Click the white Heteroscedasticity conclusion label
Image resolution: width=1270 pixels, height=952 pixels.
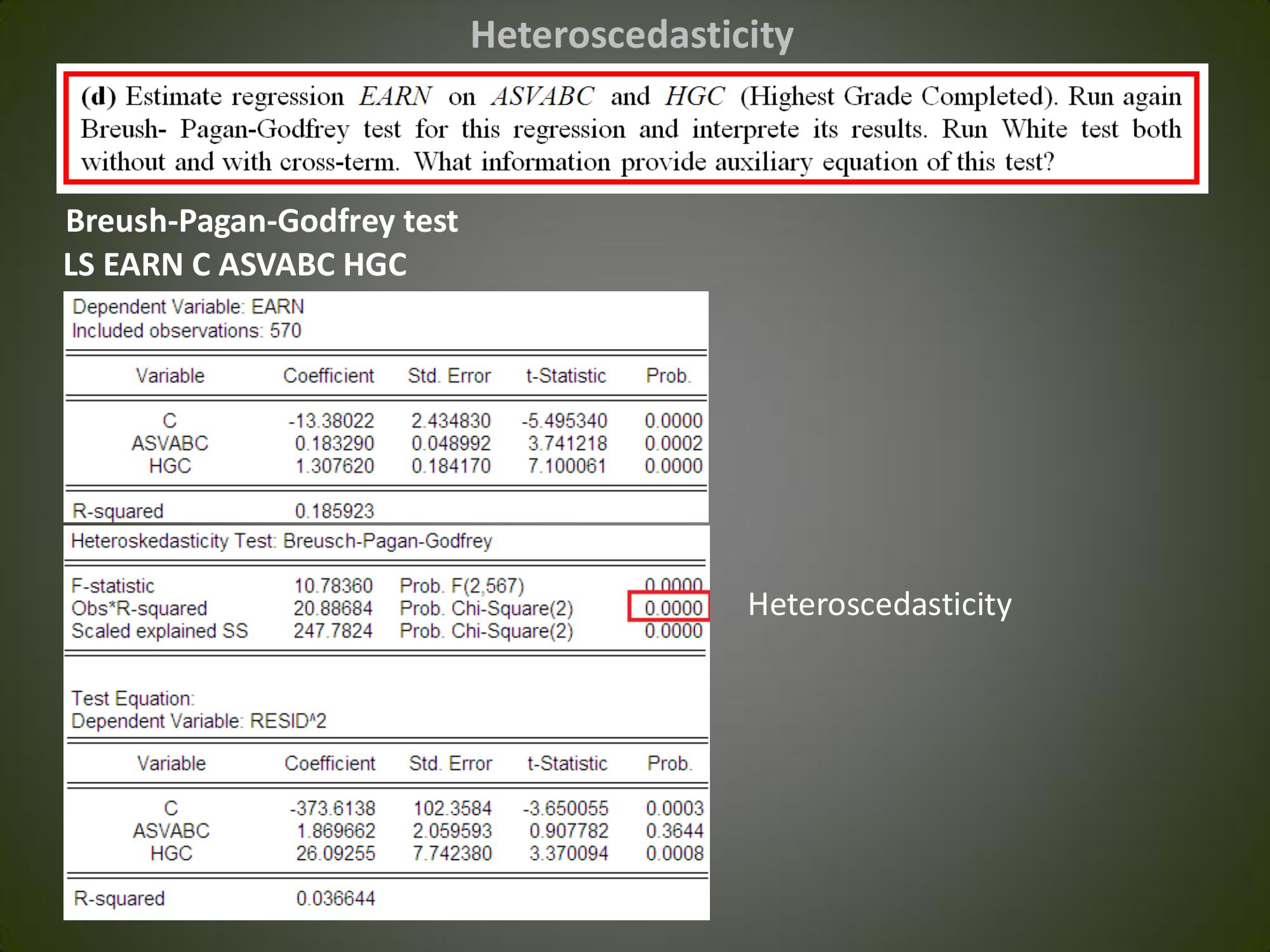pos(879,604)
